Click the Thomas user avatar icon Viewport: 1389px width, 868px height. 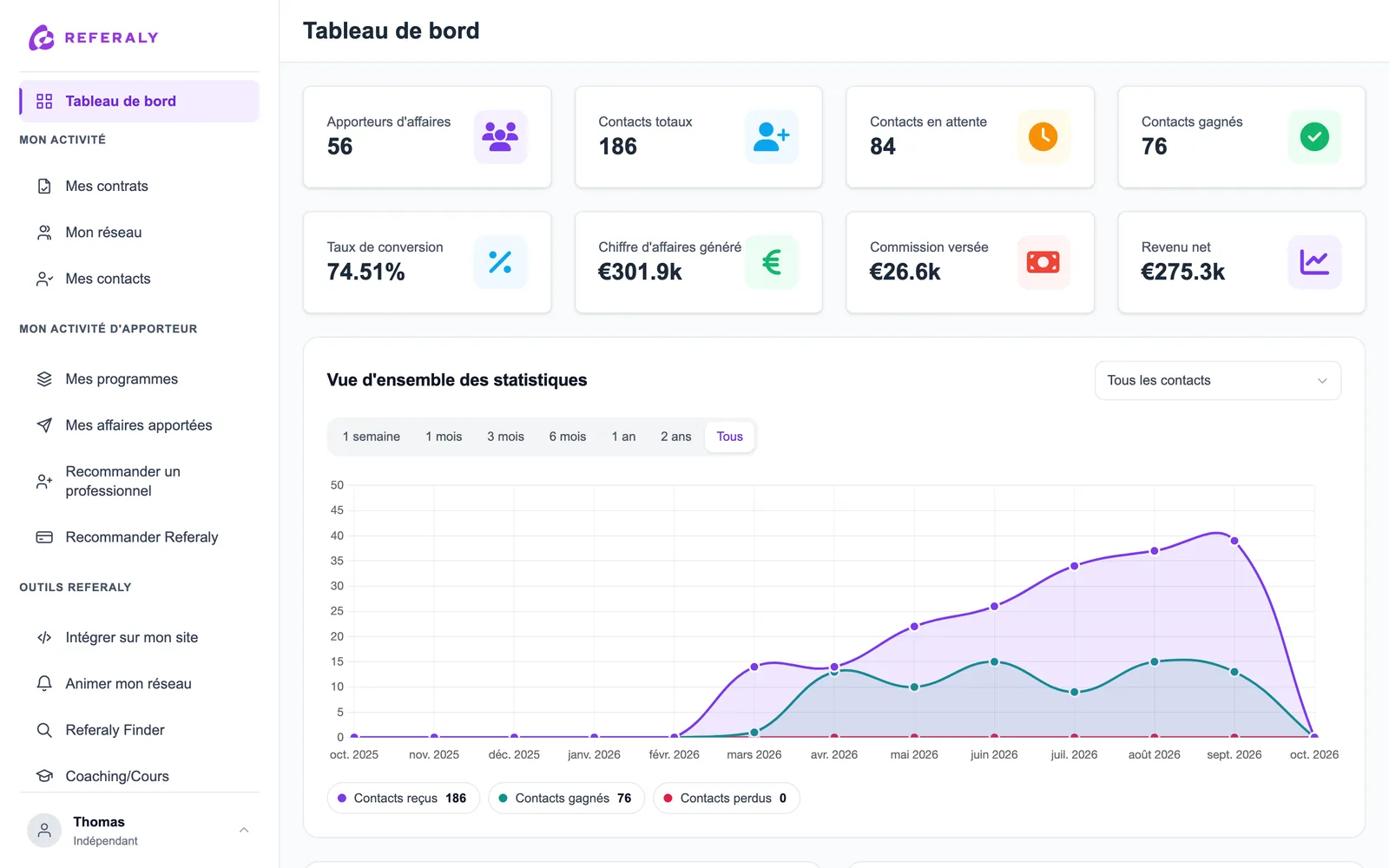(44, 831)
